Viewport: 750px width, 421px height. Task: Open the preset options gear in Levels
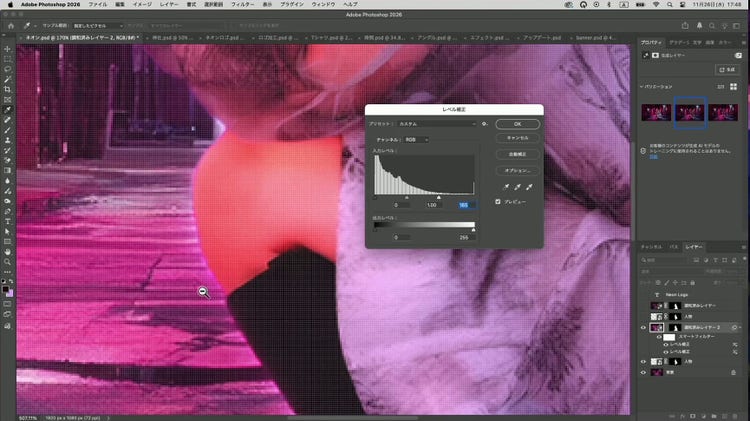tap(485, 124)
